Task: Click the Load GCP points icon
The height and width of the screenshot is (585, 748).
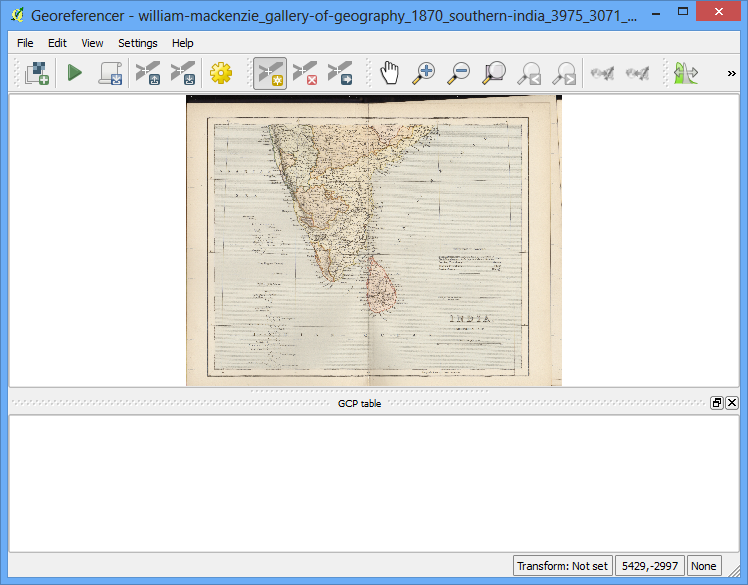Action: coord(148,73)
